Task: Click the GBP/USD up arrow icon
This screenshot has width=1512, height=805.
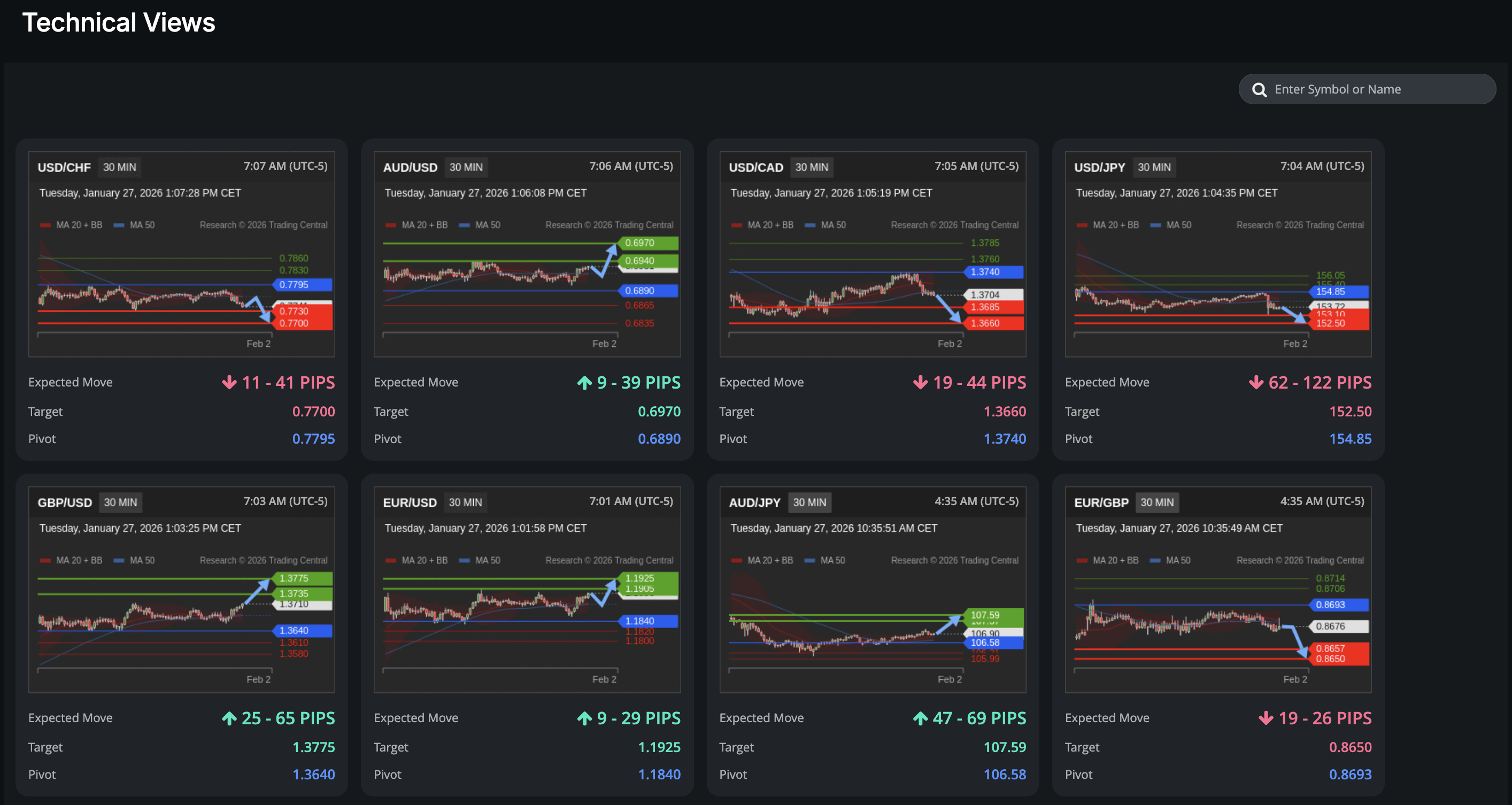Action: (229, 718)
